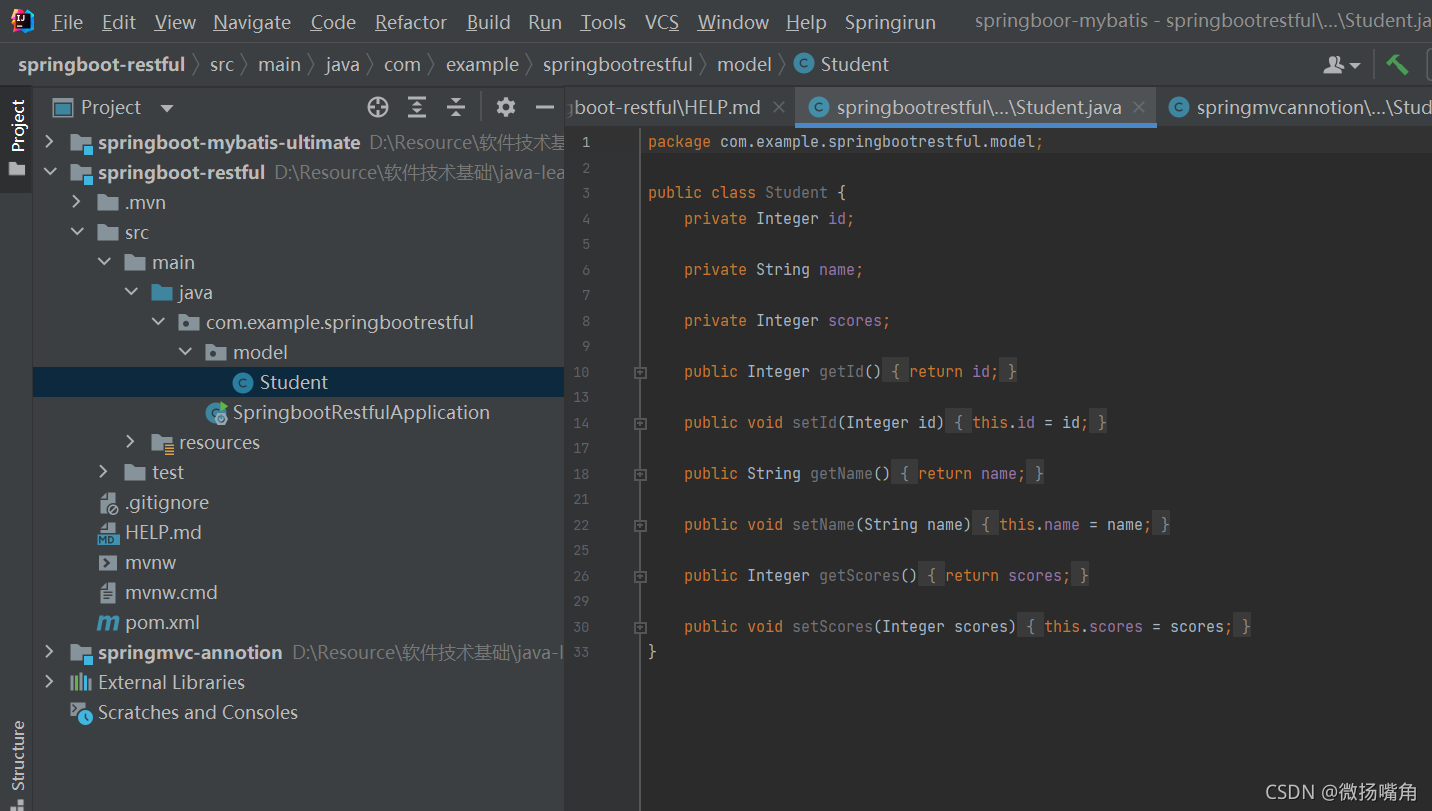Select the mvnw.cmd file
1432x811 pixels.
tap(170, 592)
